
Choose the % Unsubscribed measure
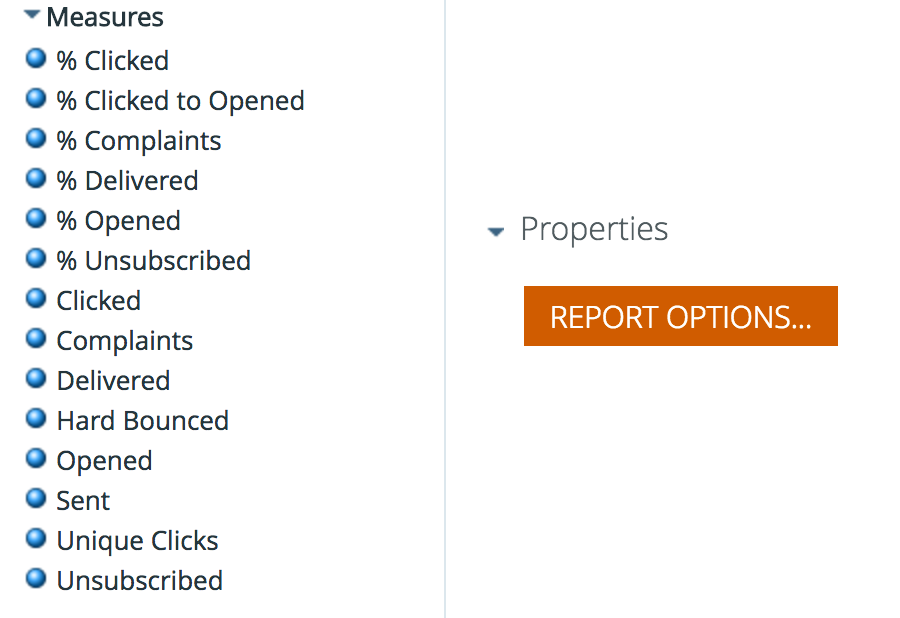[x=153, y=261]
